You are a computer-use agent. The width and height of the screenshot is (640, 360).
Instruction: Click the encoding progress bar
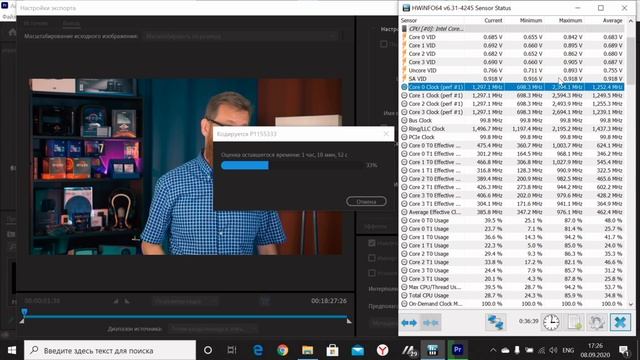pyautogui.click(x=291, y=165)
